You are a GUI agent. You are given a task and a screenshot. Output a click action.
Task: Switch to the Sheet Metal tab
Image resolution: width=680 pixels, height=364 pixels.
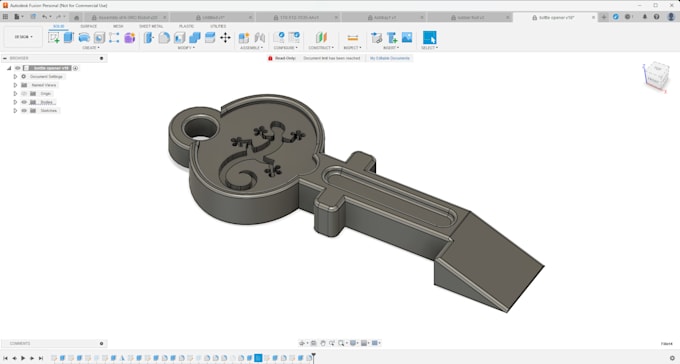point(151,26)
